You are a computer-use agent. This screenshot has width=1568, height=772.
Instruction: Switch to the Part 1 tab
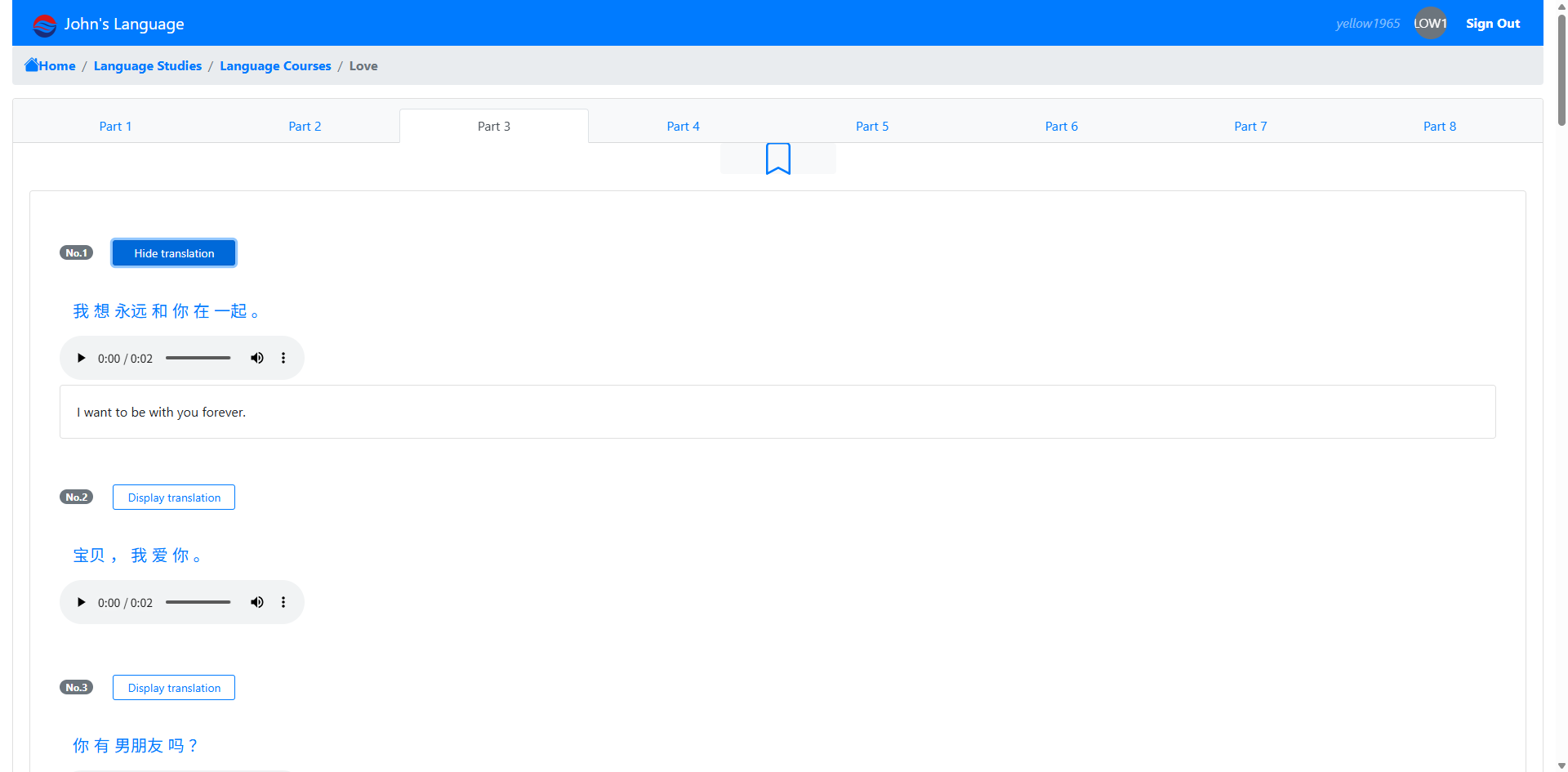click(x=115, y=127)
